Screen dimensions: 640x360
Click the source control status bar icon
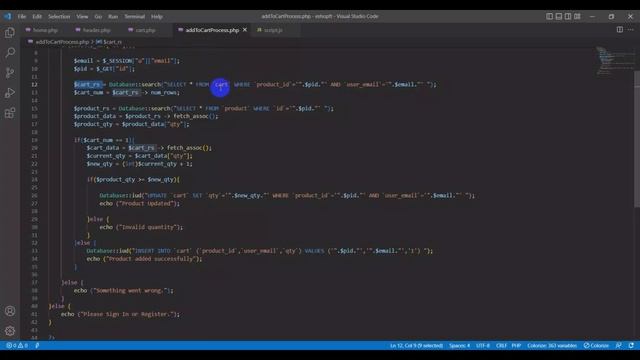(37, 345)
